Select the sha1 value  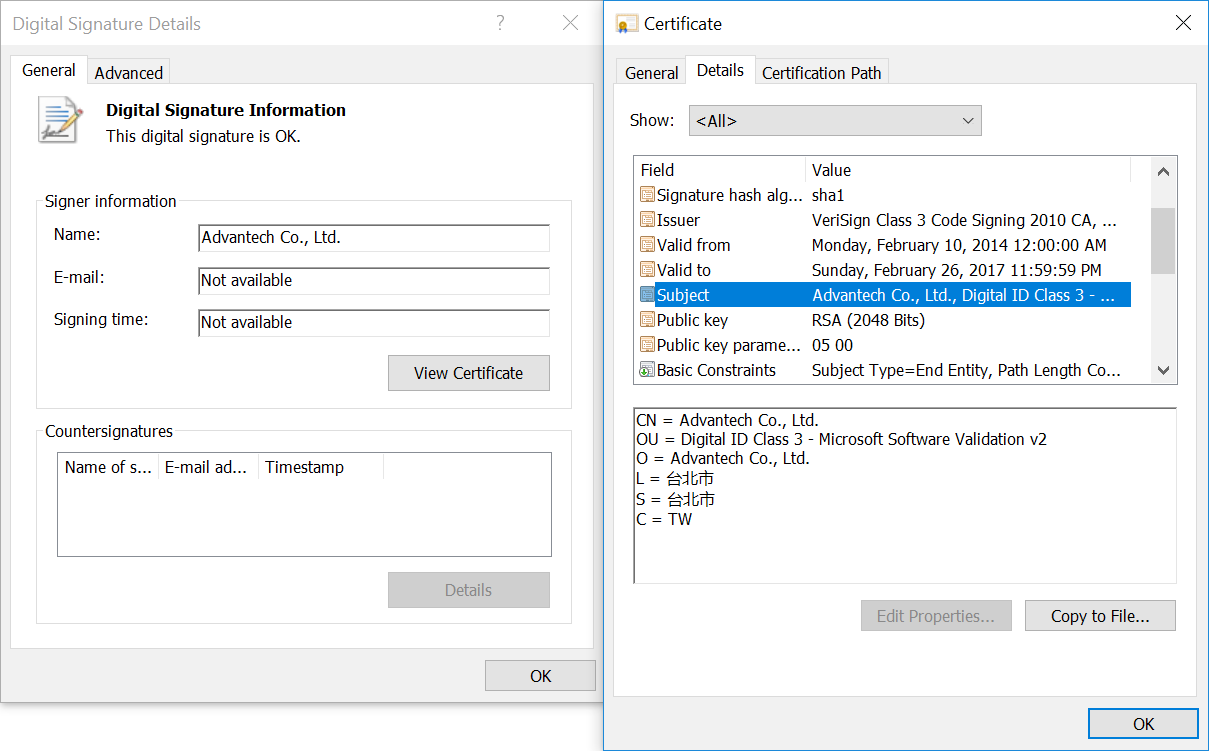pyautogui.click(x=828, y=195)
